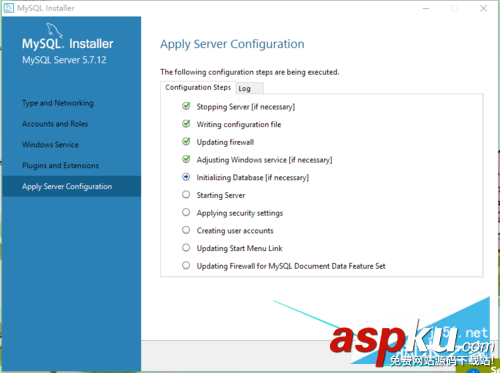Click the MySQL dolphin logo in the sidebar

click(54, 31)
